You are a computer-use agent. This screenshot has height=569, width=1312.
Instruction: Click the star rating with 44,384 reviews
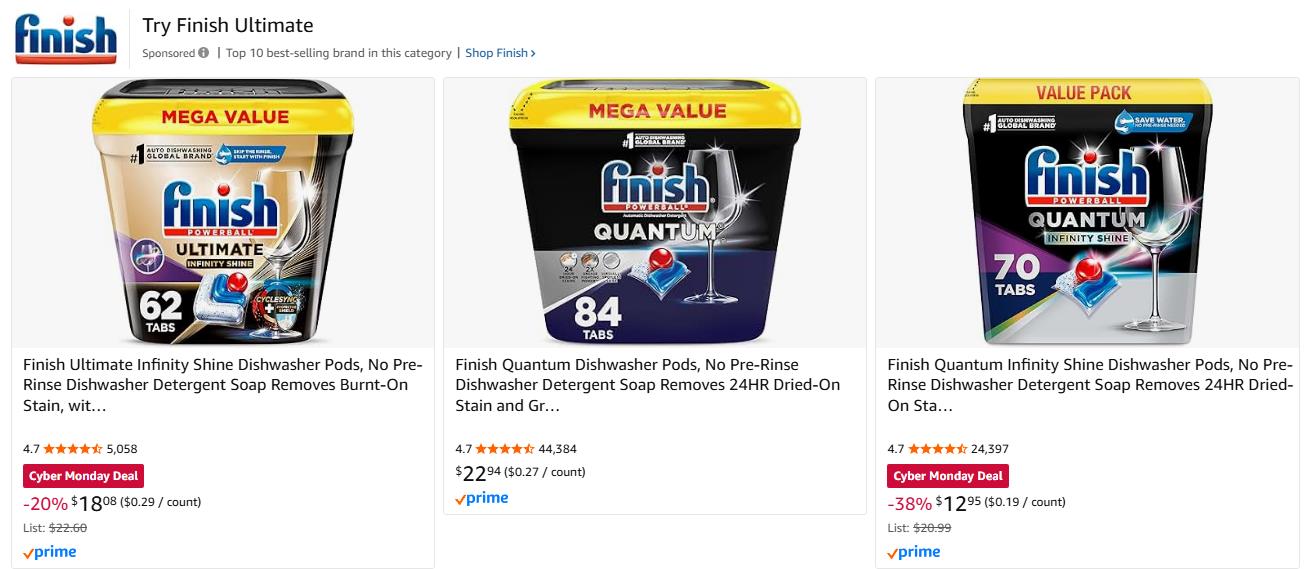pos(504,449)
